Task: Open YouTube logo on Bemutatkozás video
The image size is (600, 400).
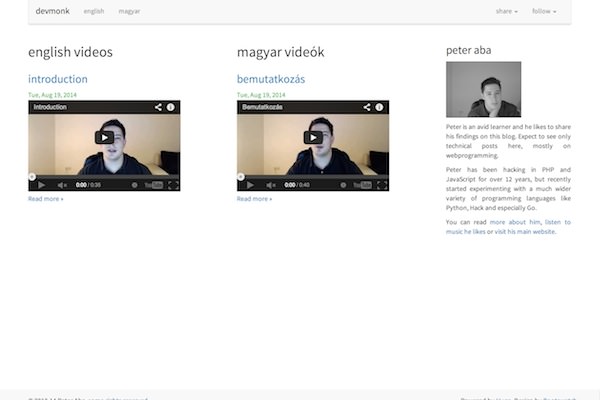Action: (x=362, y=185)
